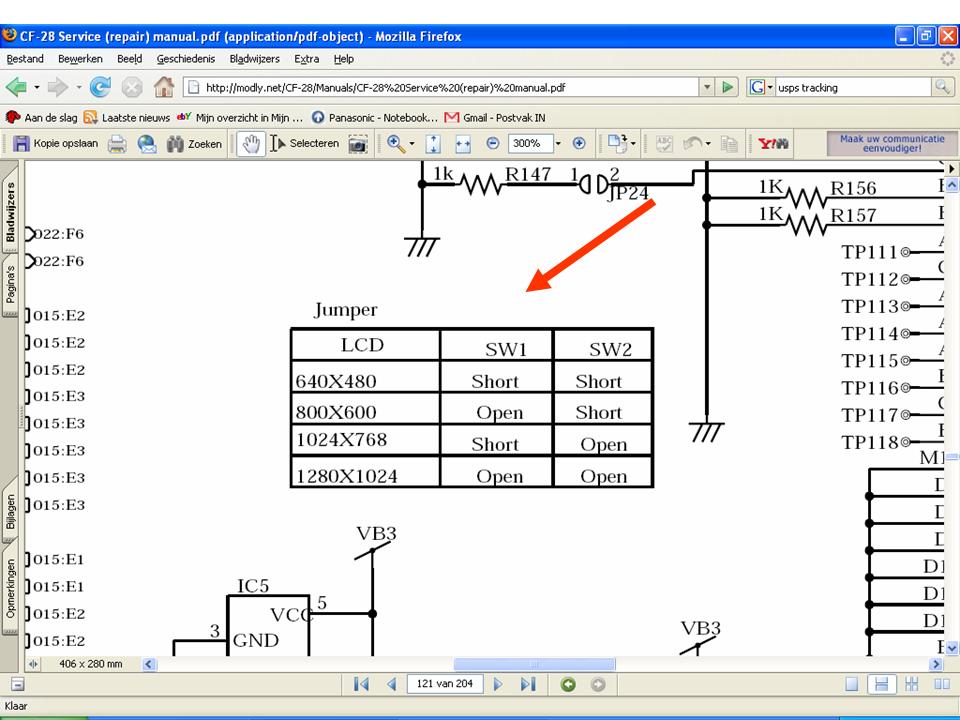Go back with the green arrow
The image size is (960, 720).
click(x=17, y=88)
